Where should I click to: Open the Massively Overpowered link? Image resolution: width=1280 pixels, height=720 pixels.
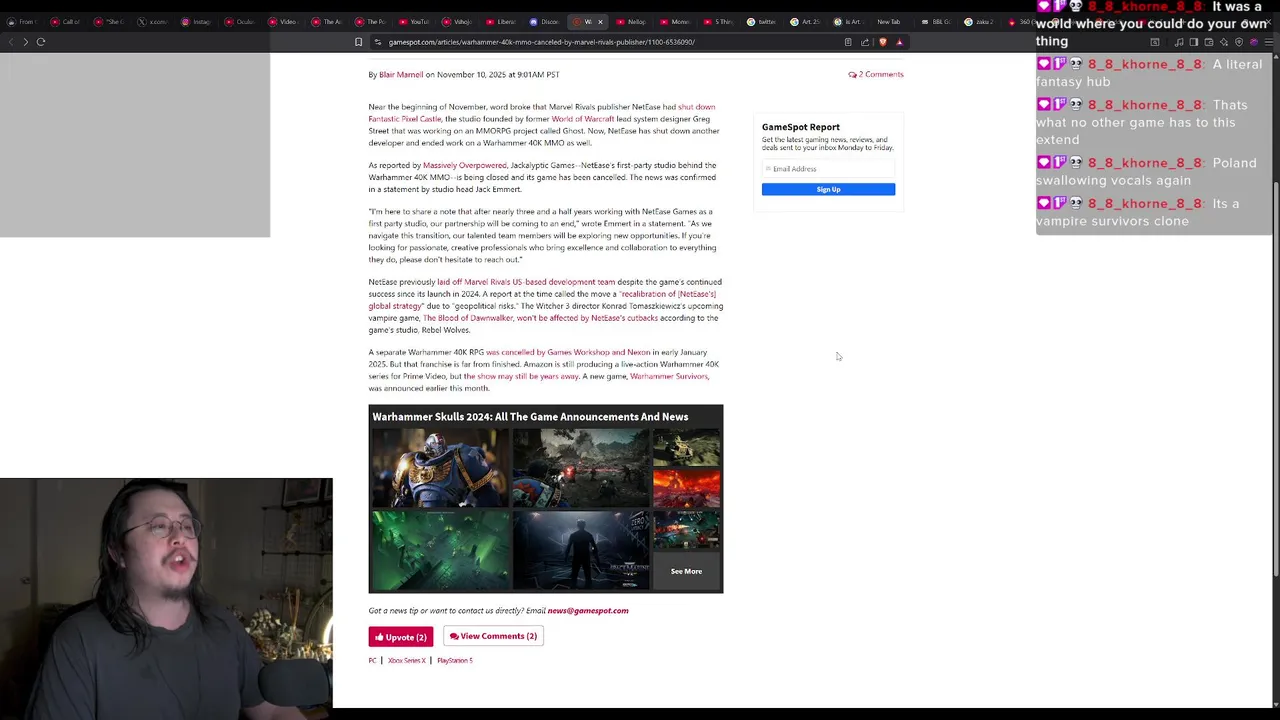pyautogui.click(x=465, y=166)
